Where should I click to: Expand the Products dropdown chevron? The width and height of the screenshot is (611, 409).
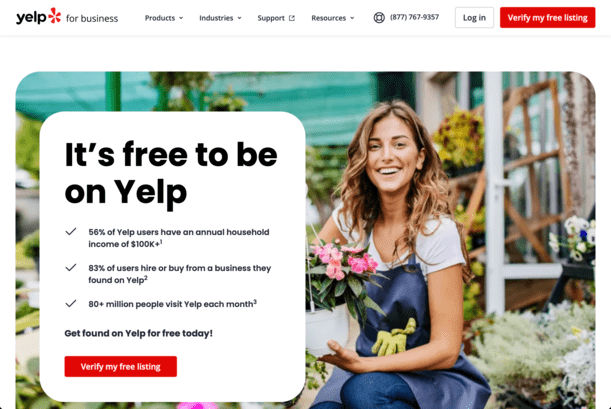pos(181,18)
